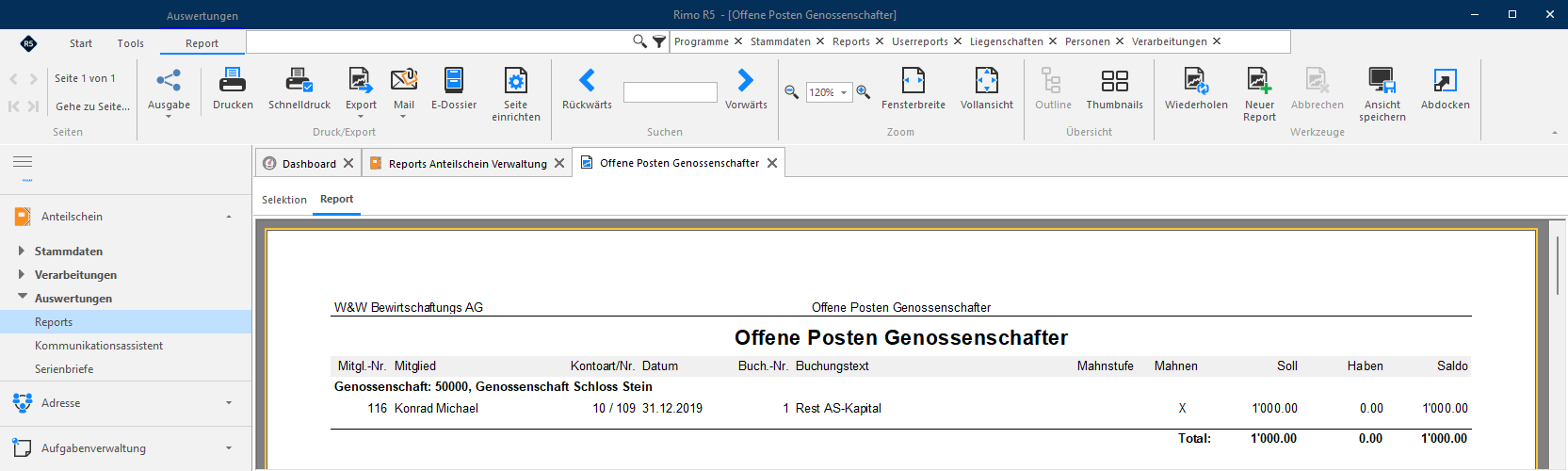The height and width of the screenshot is (471, 1568).
Task: Close the Dashboard tab
Action: coord(348,163)
